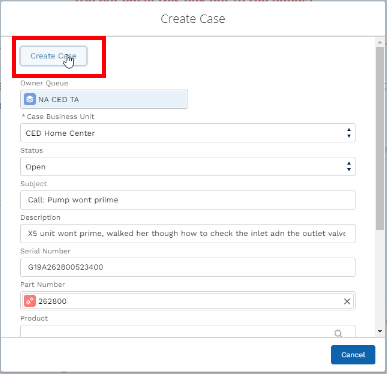387x374 pixels.
Task: Click the NA CED TA queue icon
Action: coord(30,99)
